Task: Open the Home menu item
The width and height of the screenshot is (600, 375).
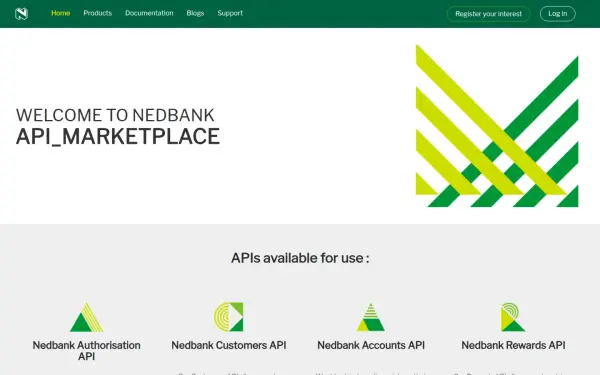Action: [60, 13]
